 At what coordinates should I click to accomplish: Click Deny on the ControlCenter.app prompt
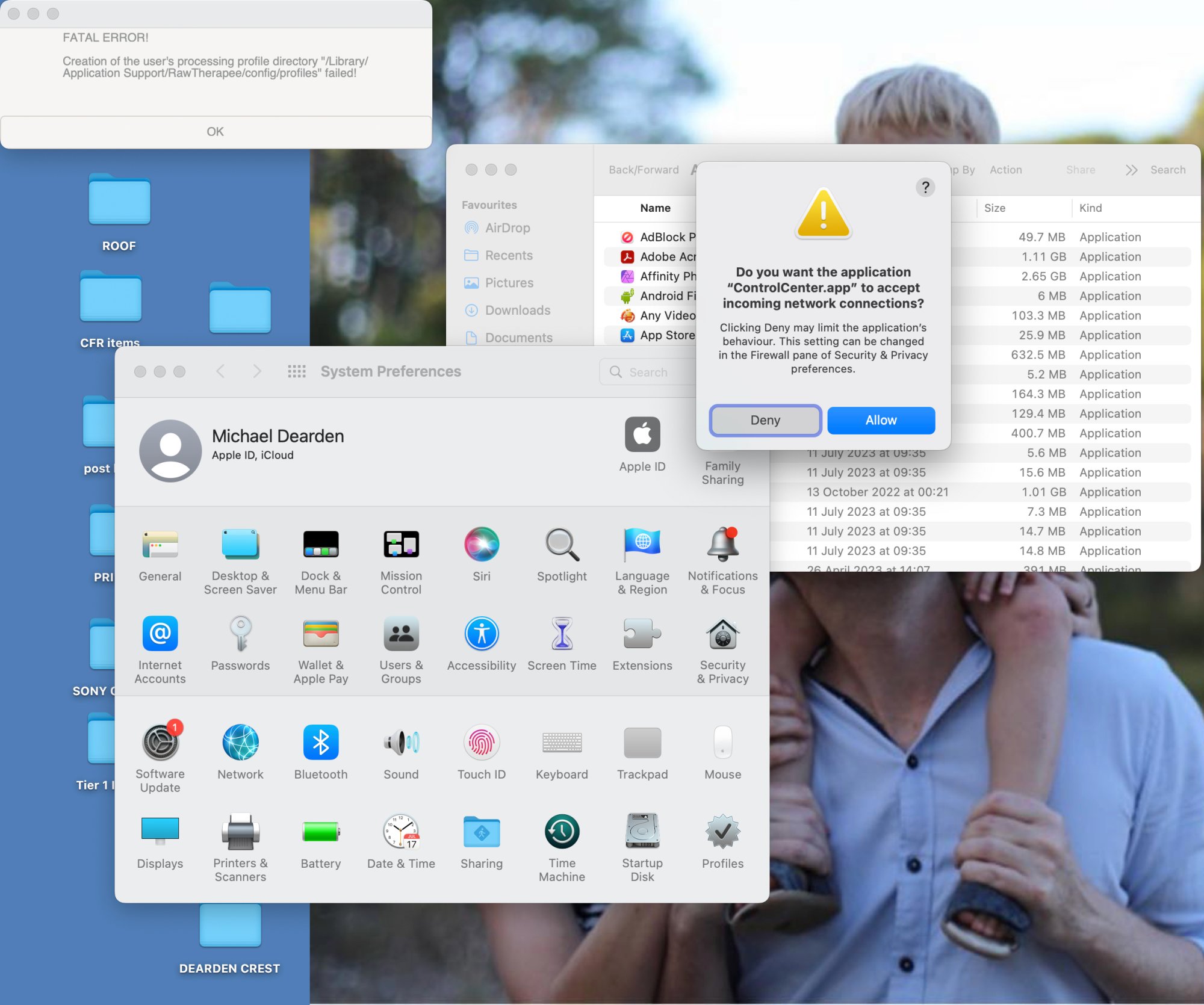(765, 420)
